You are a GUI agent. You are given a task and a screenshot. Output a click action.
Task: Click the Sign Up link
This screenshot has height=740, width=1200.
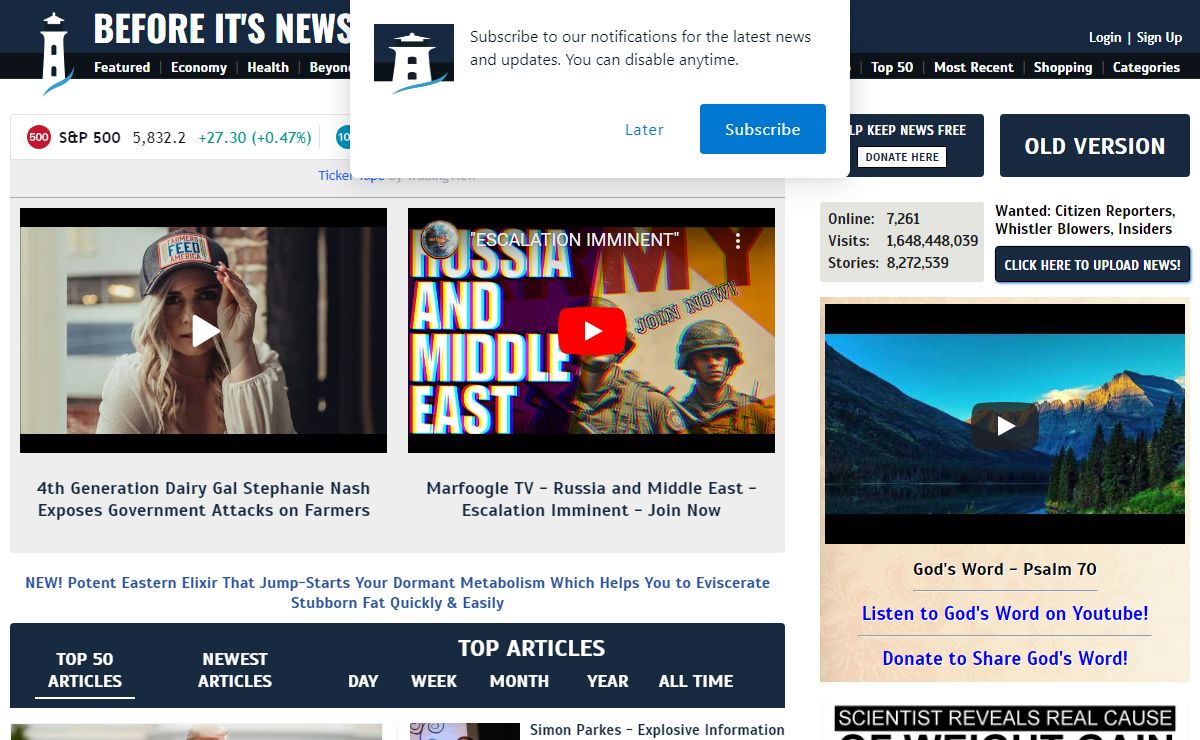pyautogui.click(x=1159, y=37)
